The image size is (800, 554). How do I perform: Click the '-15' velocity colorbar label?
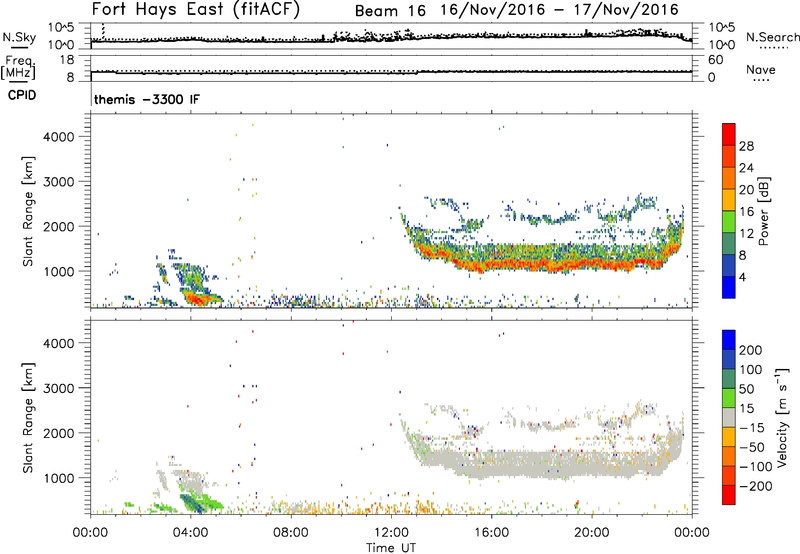[752, 428]
